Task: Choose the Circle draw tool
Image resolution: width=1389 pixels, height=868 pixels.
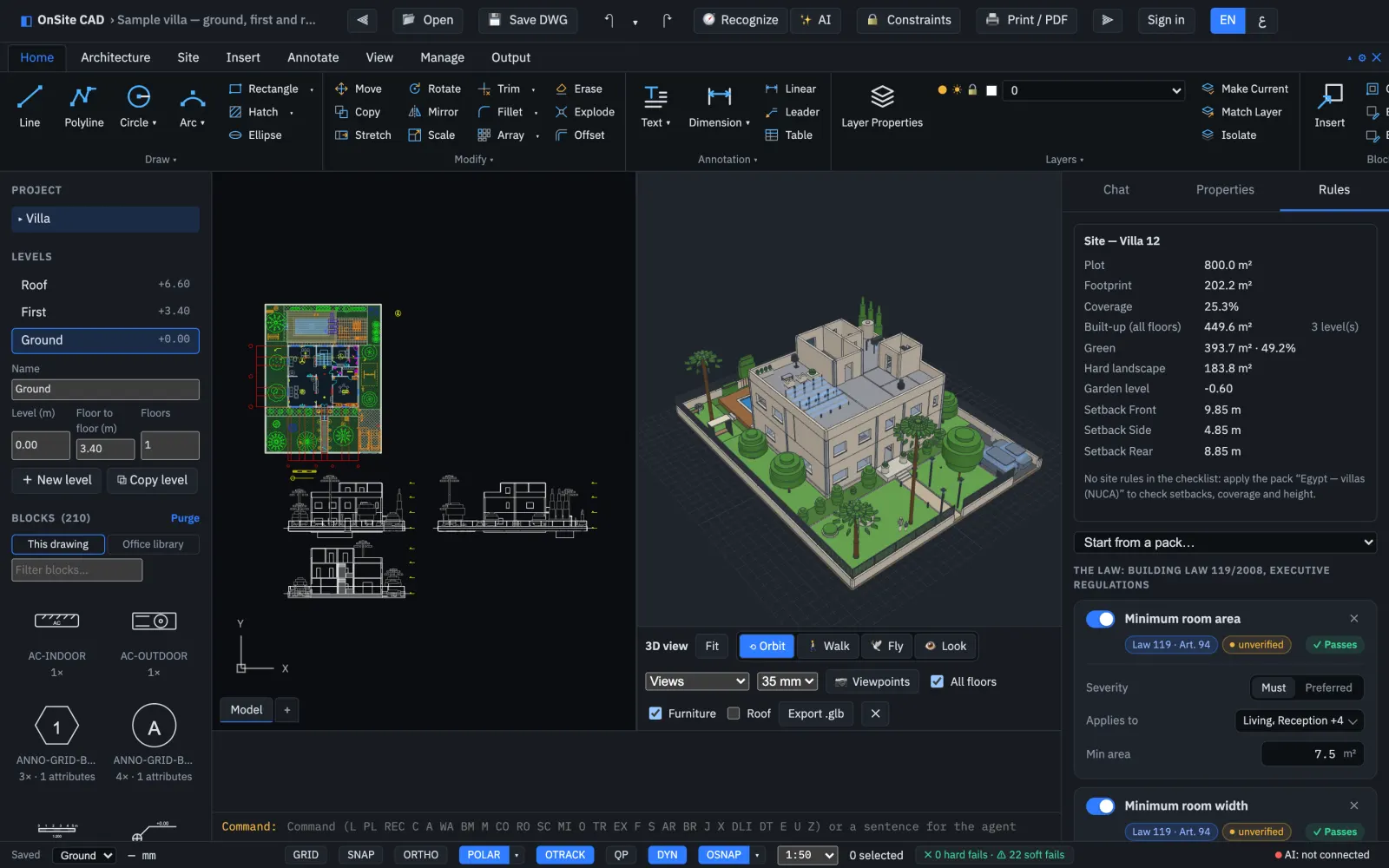Action: tap(139, 107)
